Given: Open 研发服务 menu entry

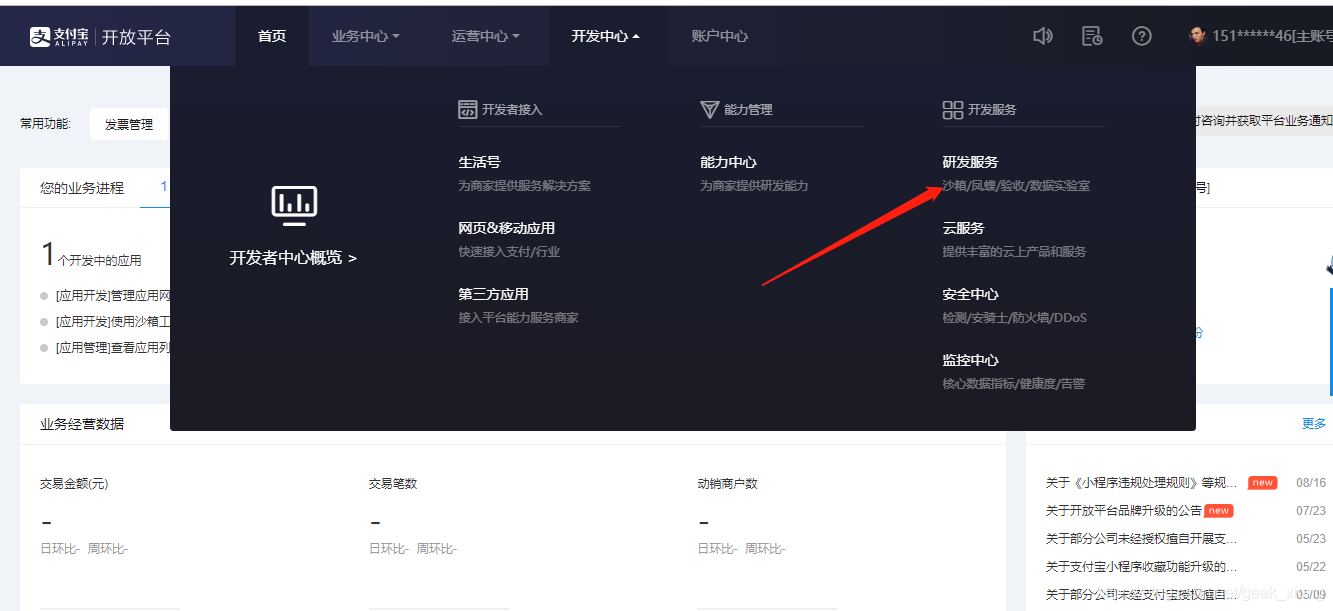Looking at the screenshot, I should [x=971, y=162].
